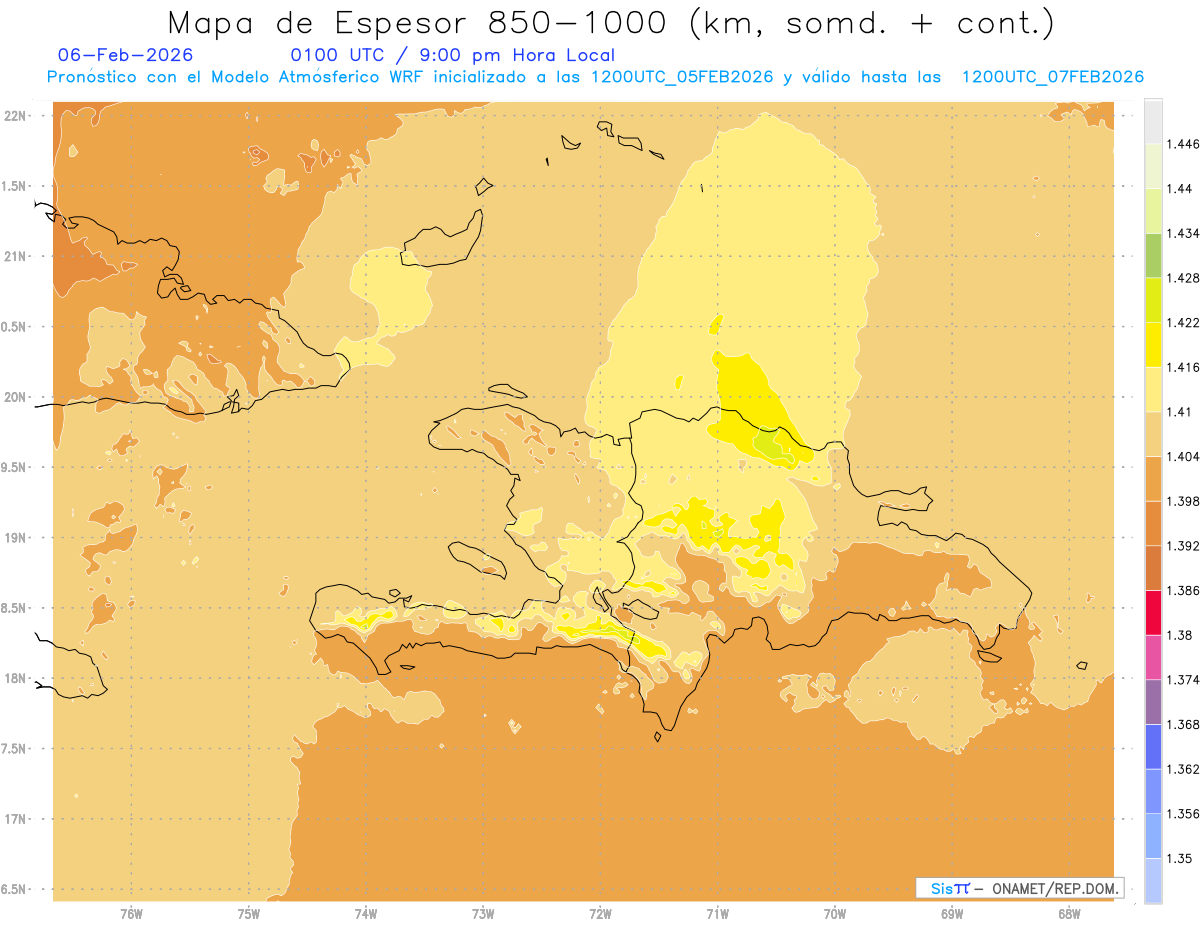Click the 75W longitude axis label
Viewport: 1200px width, 927px height.
[248, 915]
